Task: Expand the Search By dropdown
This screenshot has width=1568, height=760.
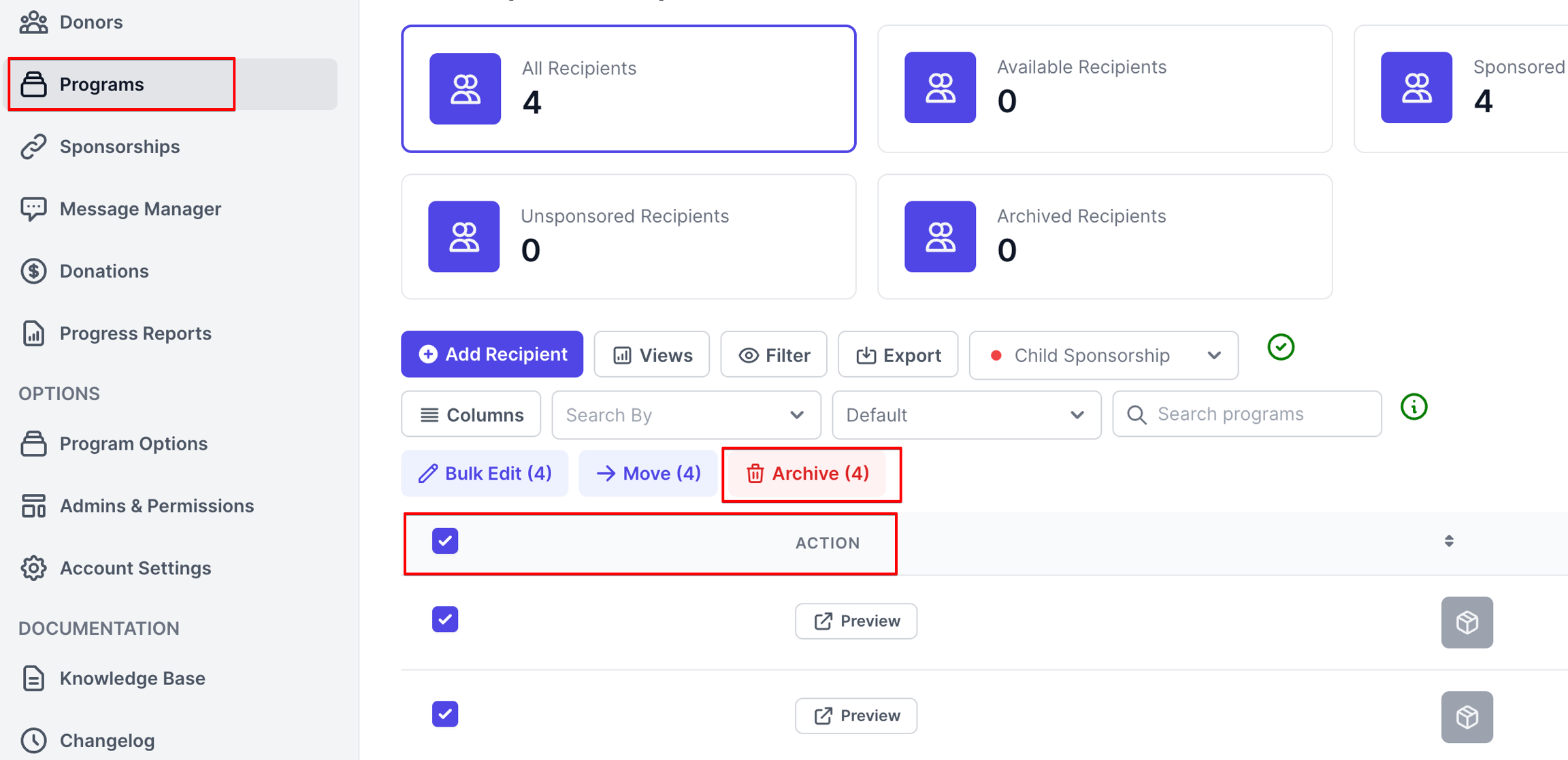Action: pos(686,415)
